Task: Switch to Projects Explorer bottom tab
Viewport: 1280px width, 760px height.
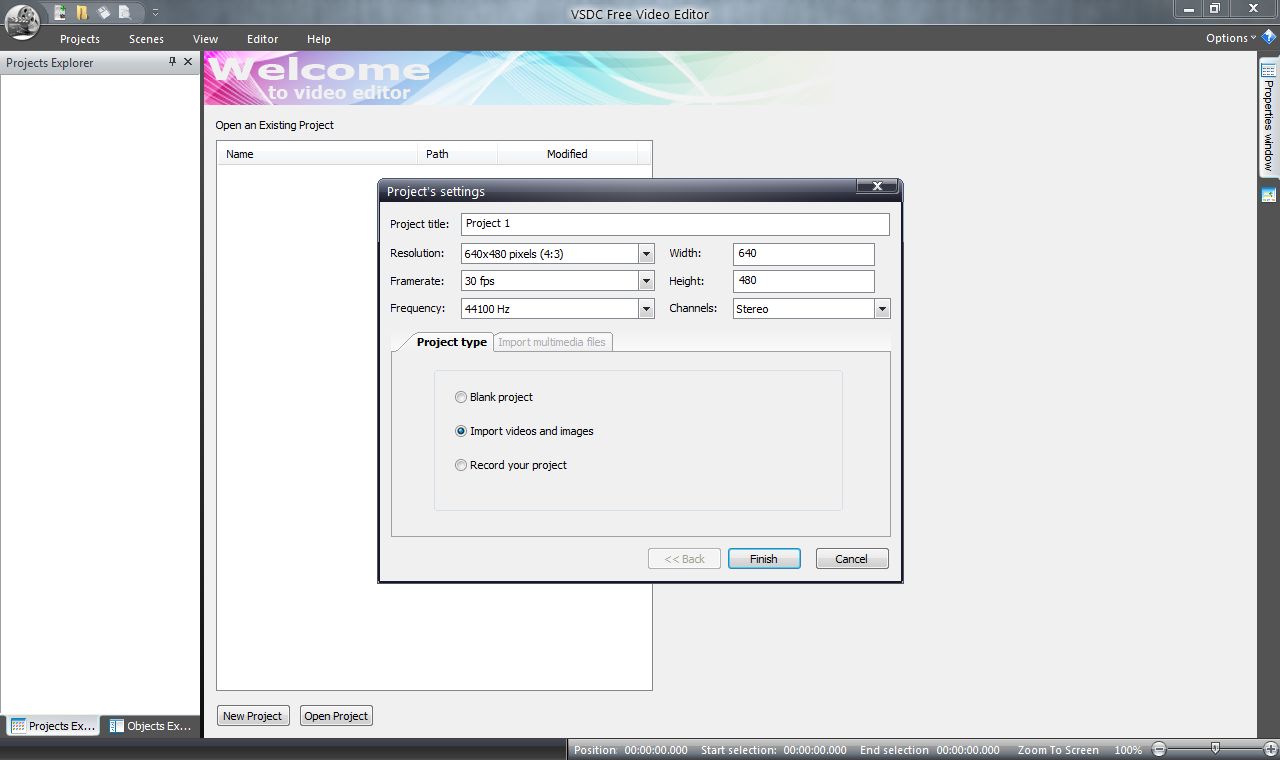Action: 53,726
